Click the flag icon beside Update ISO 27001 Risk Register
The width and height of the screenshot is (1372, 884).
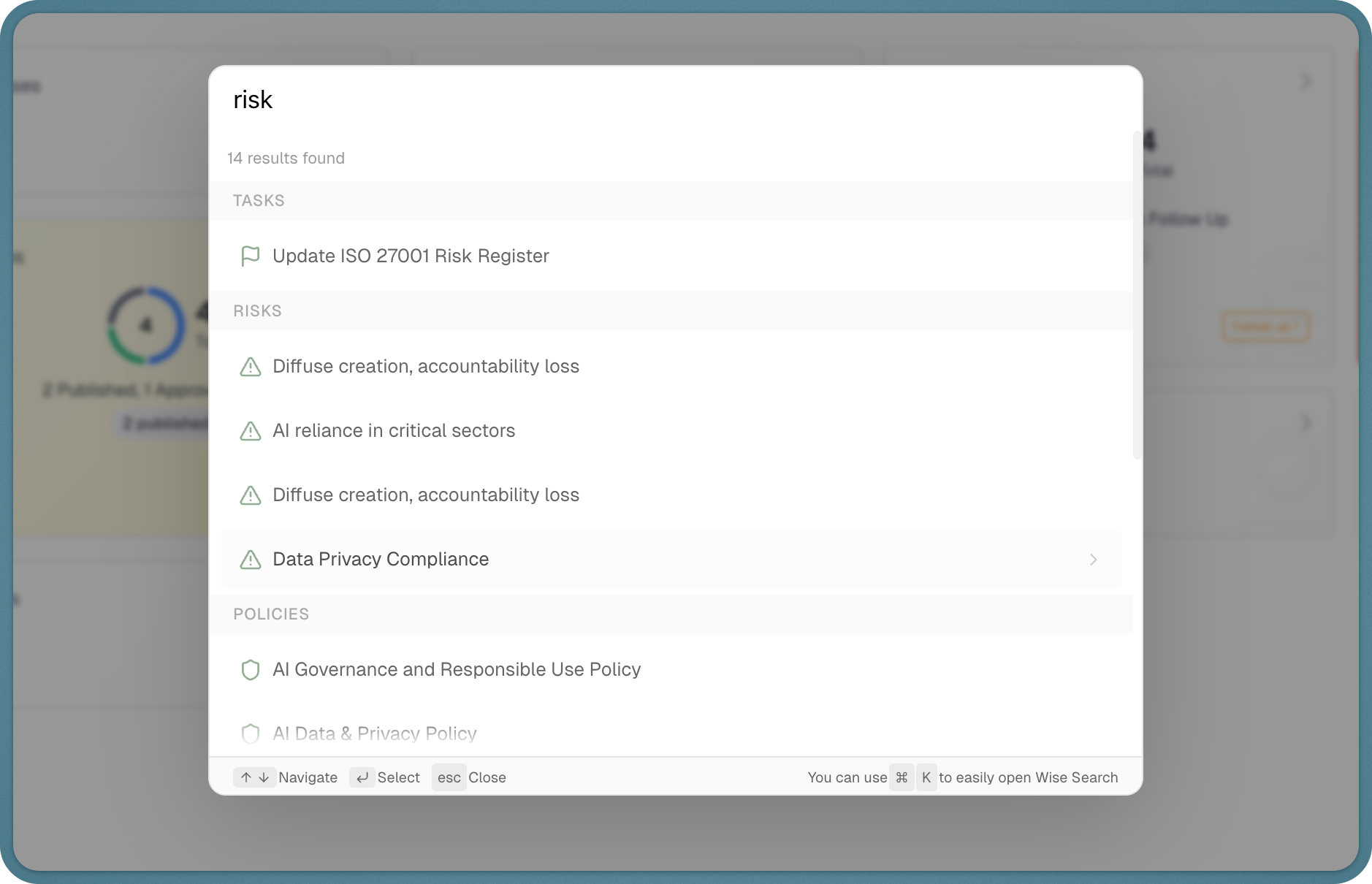pyautogui.click(x=251, y=256)
